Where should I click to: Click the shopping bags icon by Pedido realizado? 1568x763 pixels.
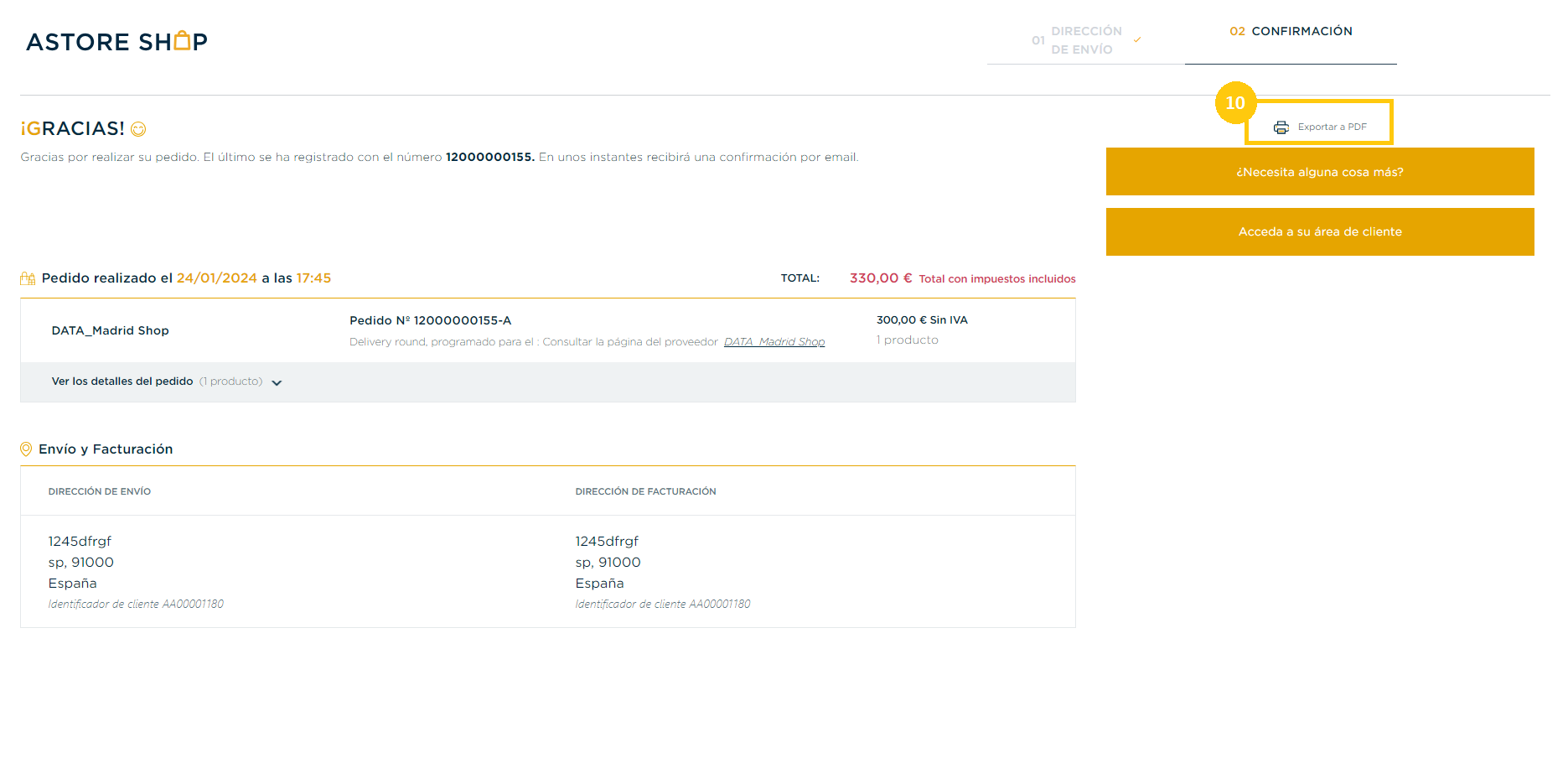(28, 278)
